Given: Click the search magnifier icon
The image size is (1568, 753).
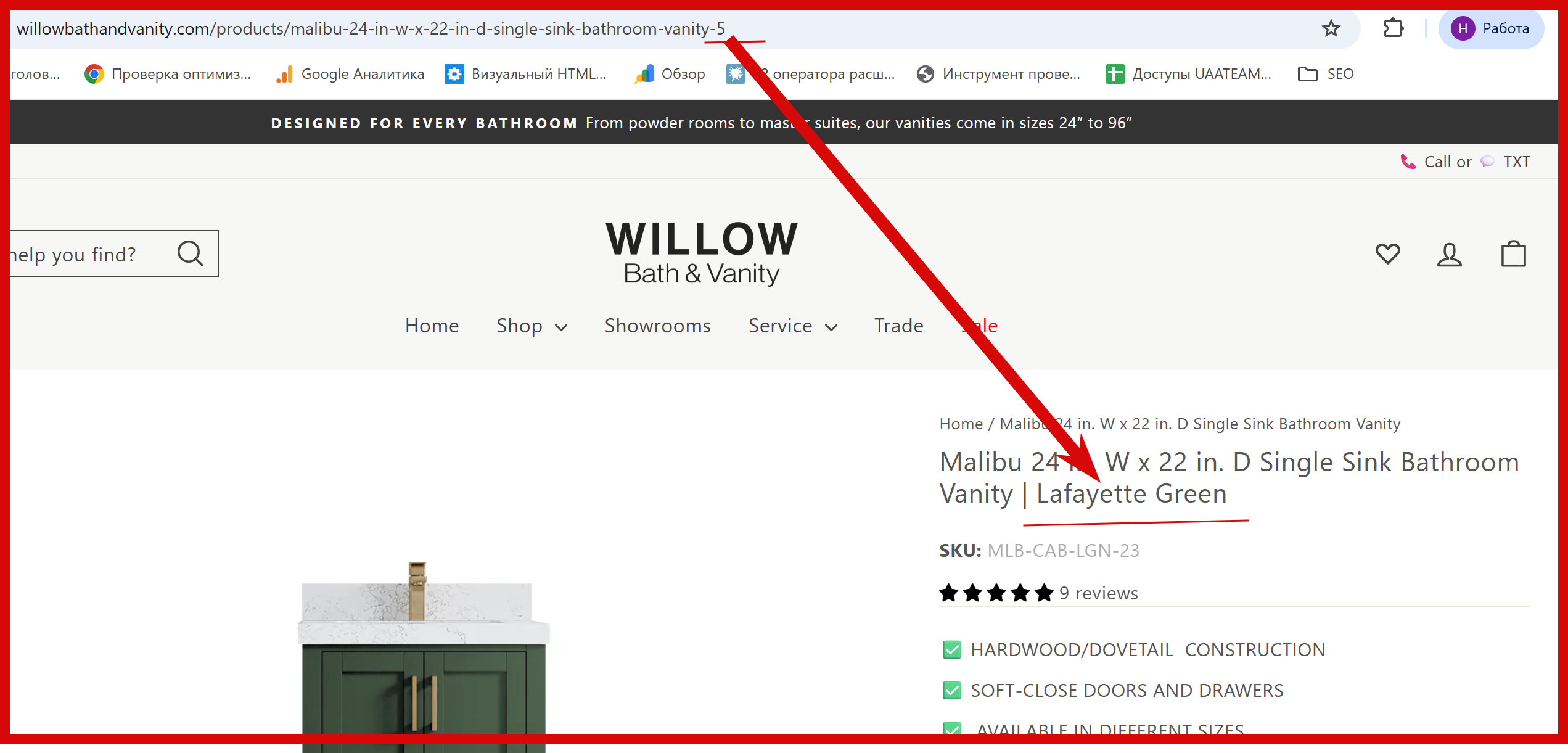Looking at the screenshot, I should click(191, 253).
